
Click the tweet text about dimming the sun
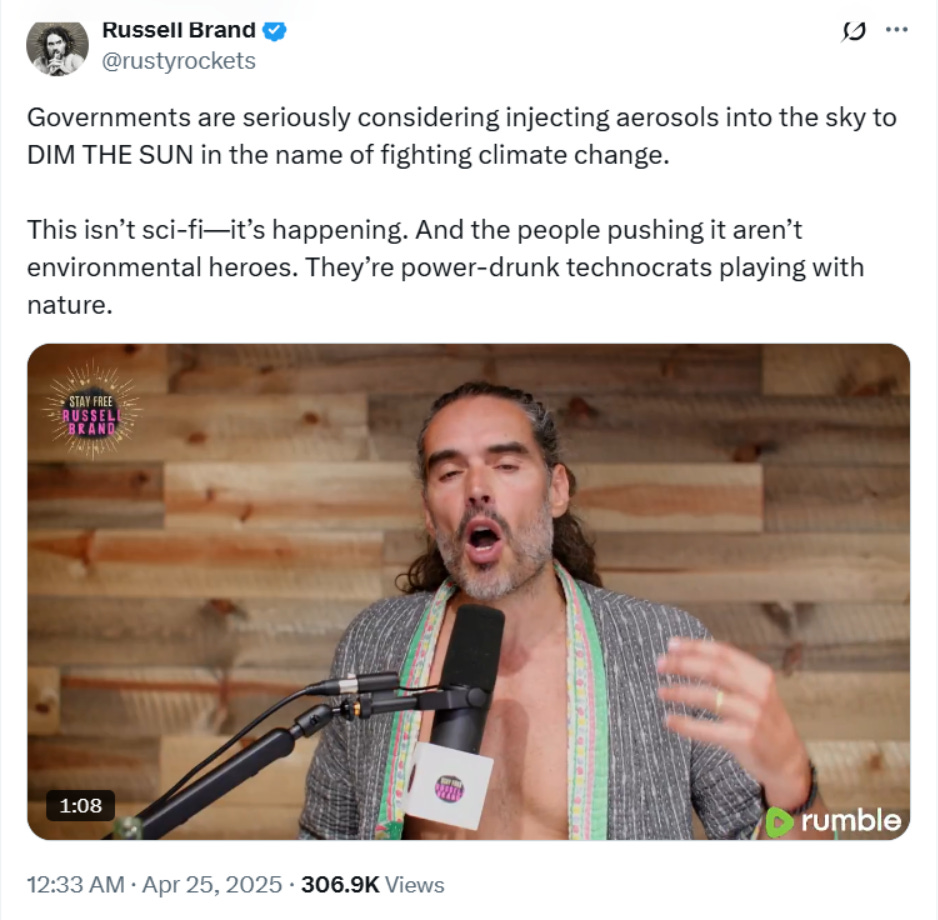tap(461, 136)
